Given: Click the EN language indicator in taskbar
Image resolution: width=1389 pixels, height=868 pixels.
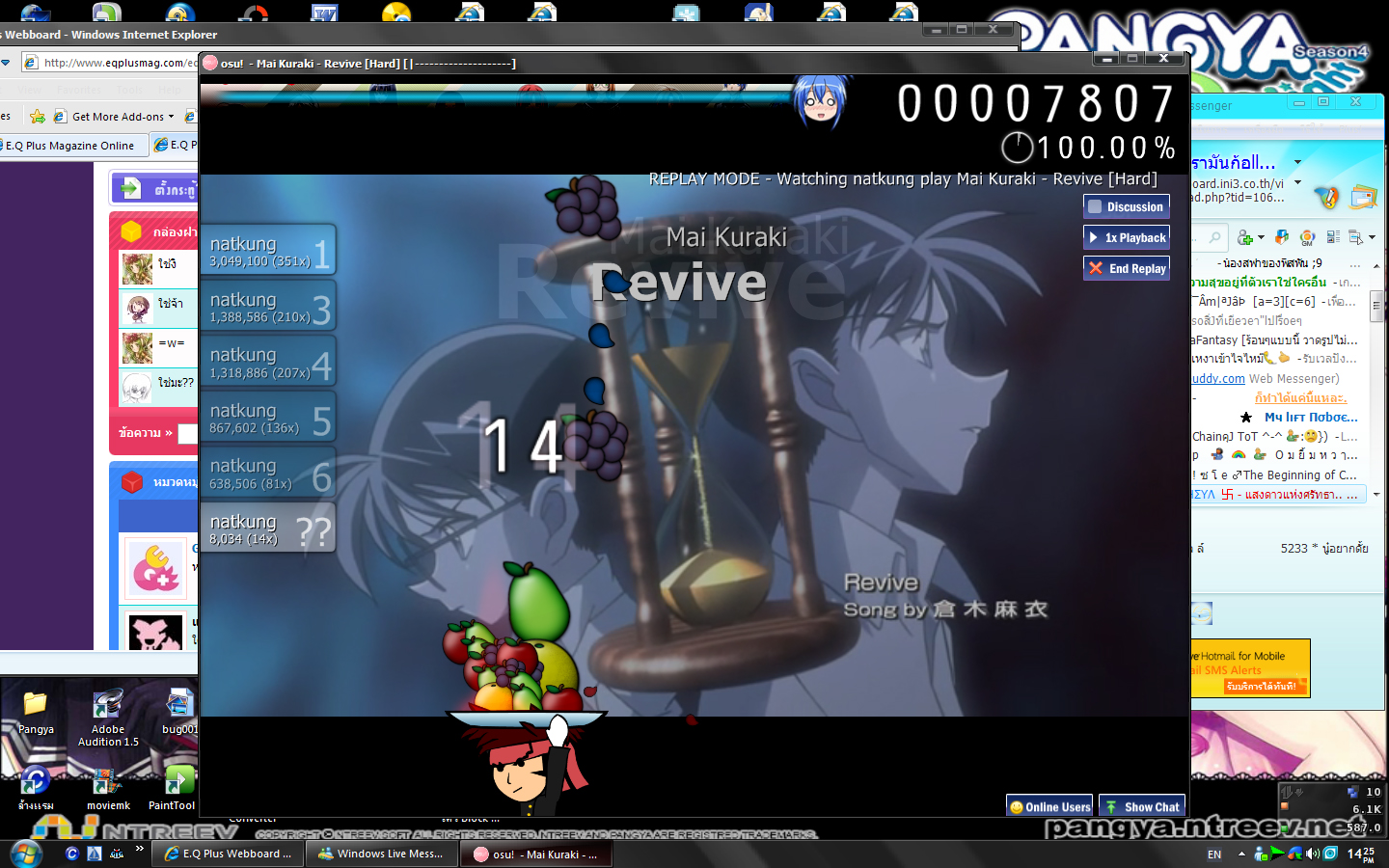Looking at the screenshot, I should (x=1214, y=854).
